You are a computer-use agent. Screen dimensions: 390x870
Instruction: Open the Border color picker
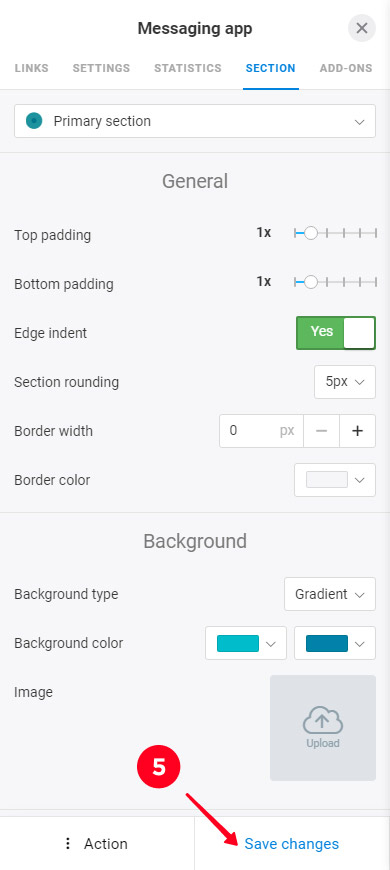[x=335, y=480]
